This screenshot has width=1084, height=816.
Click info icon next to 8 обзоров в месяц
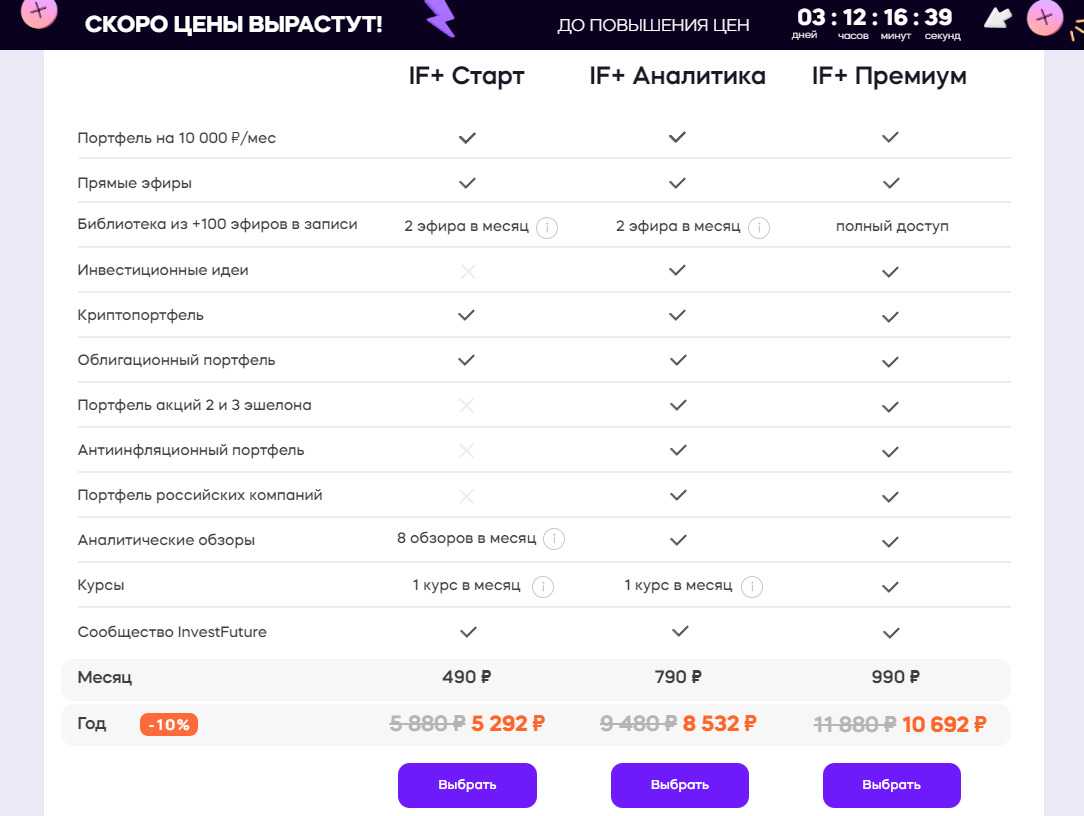(553, 539)
